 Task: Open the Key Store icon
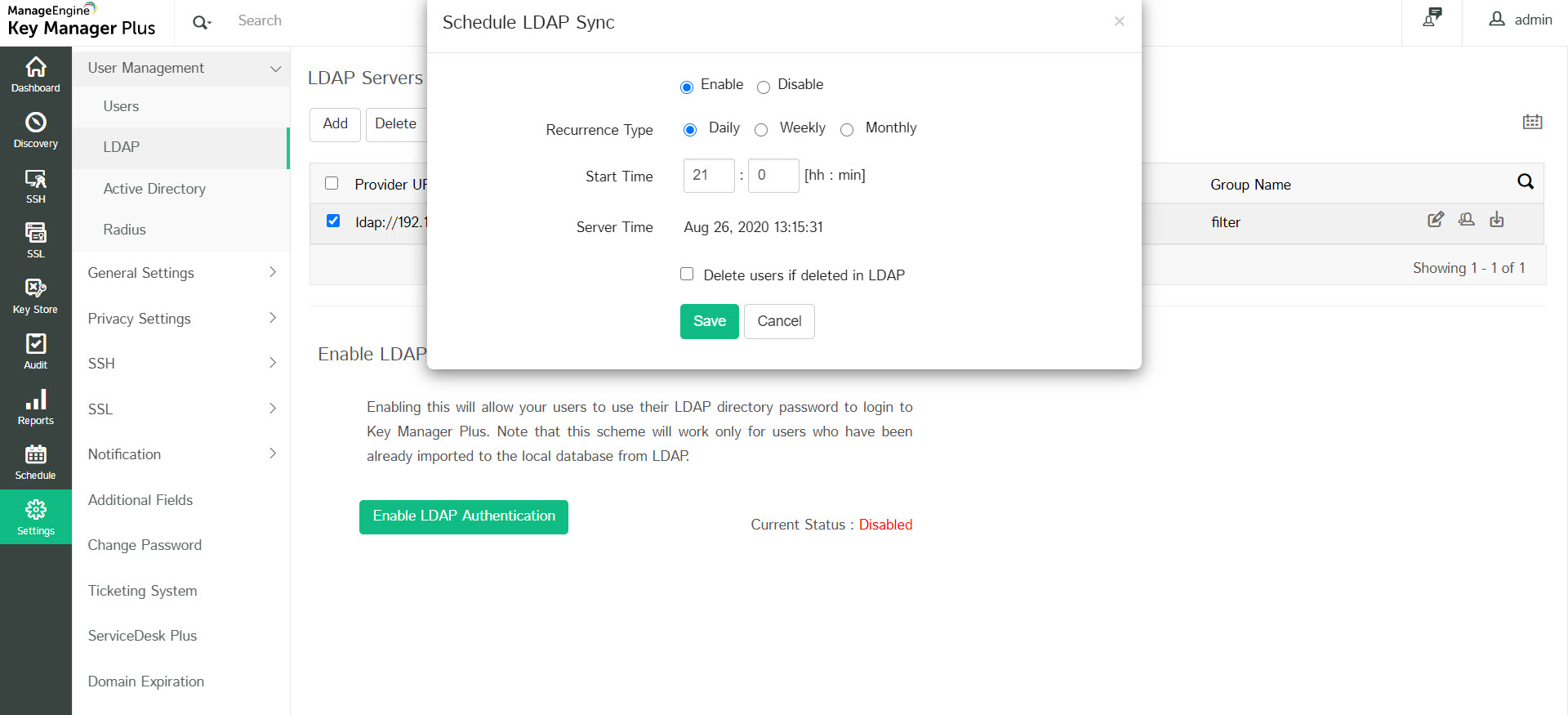click(x=36, y=288)
